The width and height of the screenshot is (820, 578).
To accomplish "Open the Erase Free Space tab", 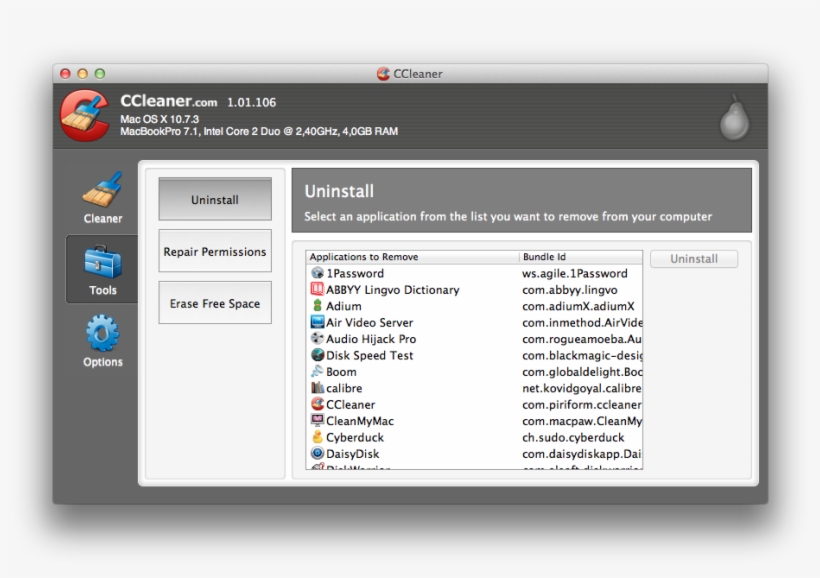I will [215, 303].
